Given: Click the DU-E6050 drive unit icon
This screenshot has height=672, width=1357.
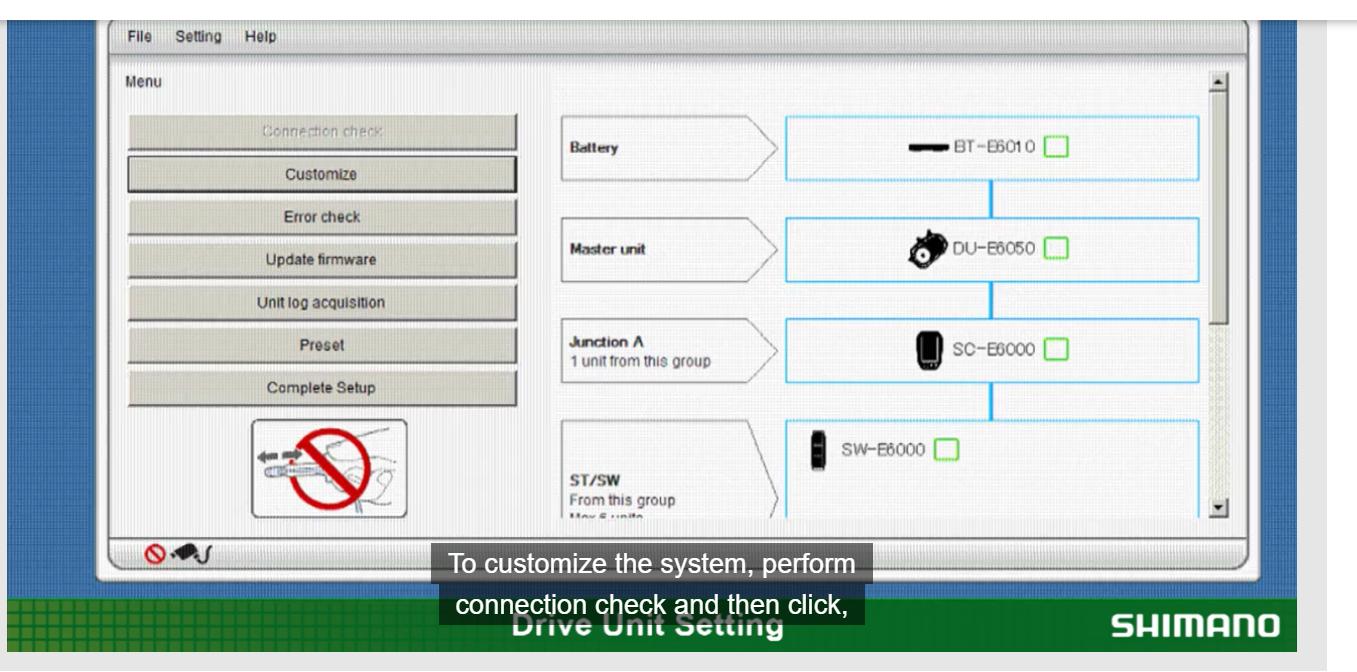Looking at the screenshot, I should pyautogui.click(x=927, y=248).
